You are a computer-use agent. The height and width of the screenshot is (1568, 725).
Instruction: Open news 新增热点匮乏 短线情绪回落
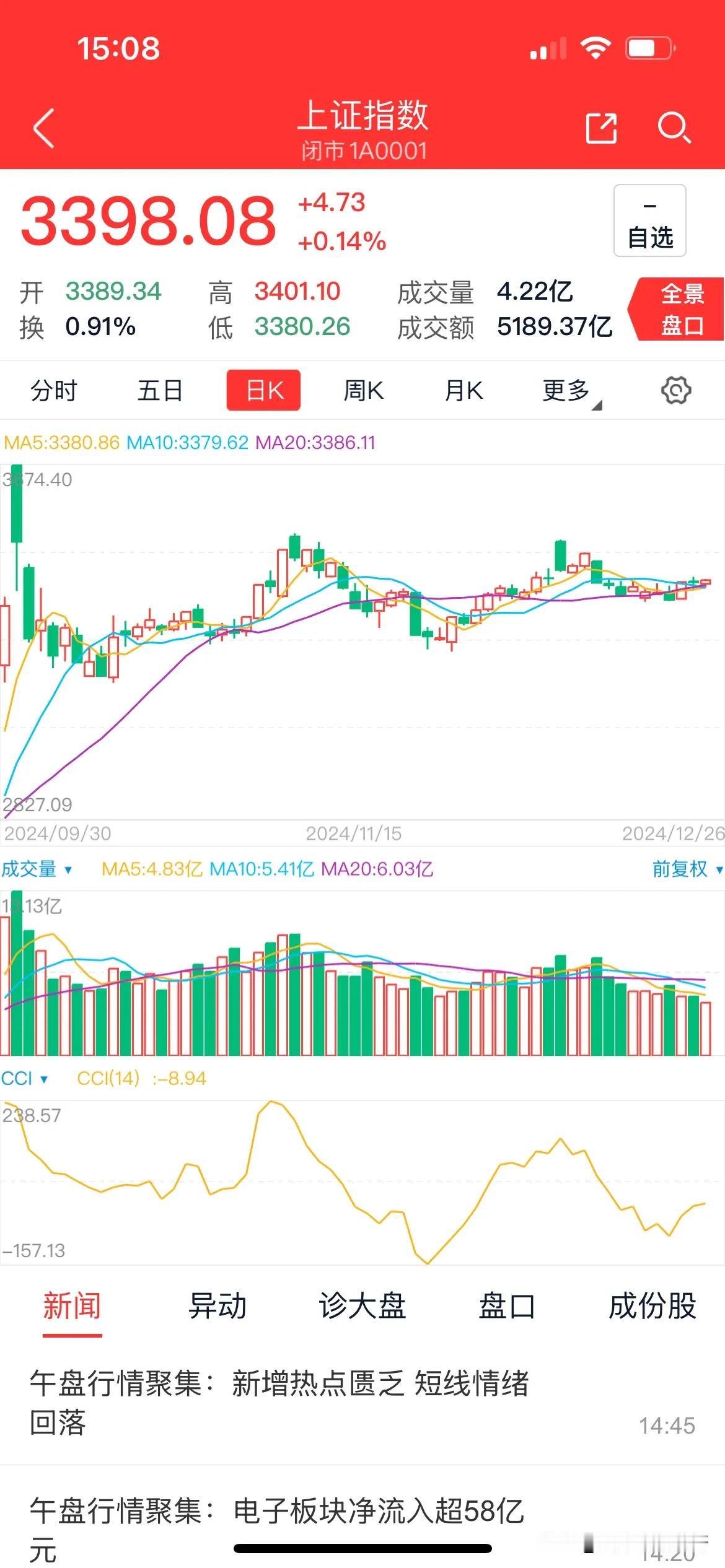tap(362, 1403)
